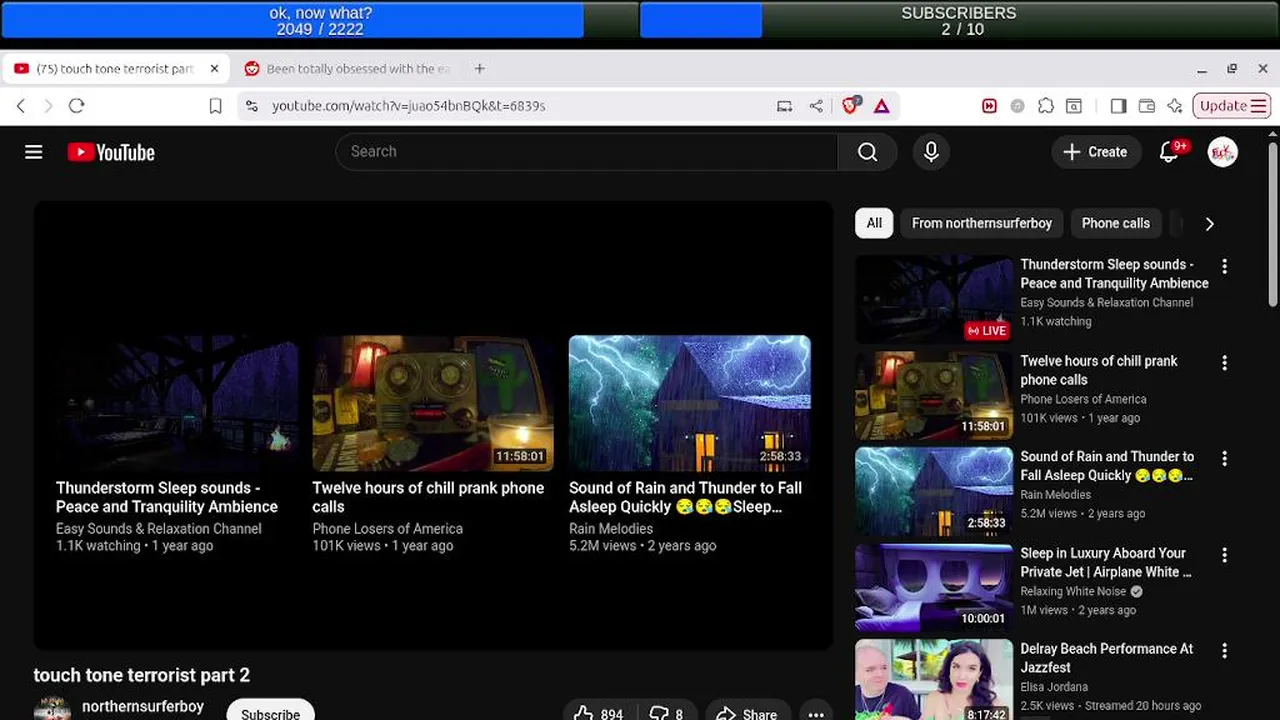Click the ok, now what? 2049 / 2222 bar
The image size is (1280, 720).
tap(320, 21)
